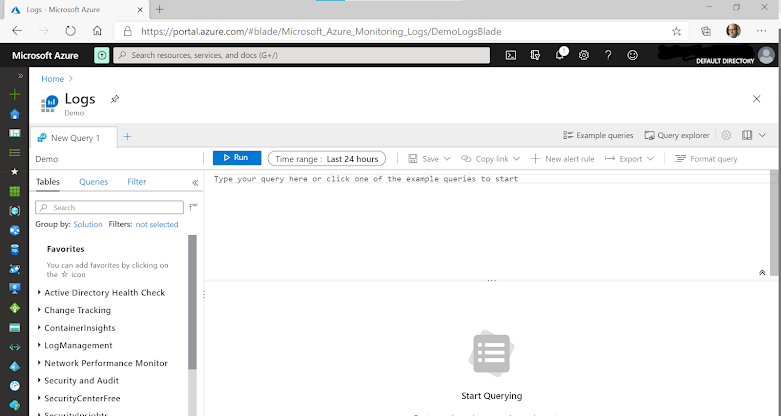This screenshot has height=416, width=781.
Task: Click the tables list scrollbar
Action: tap(192, 302)
